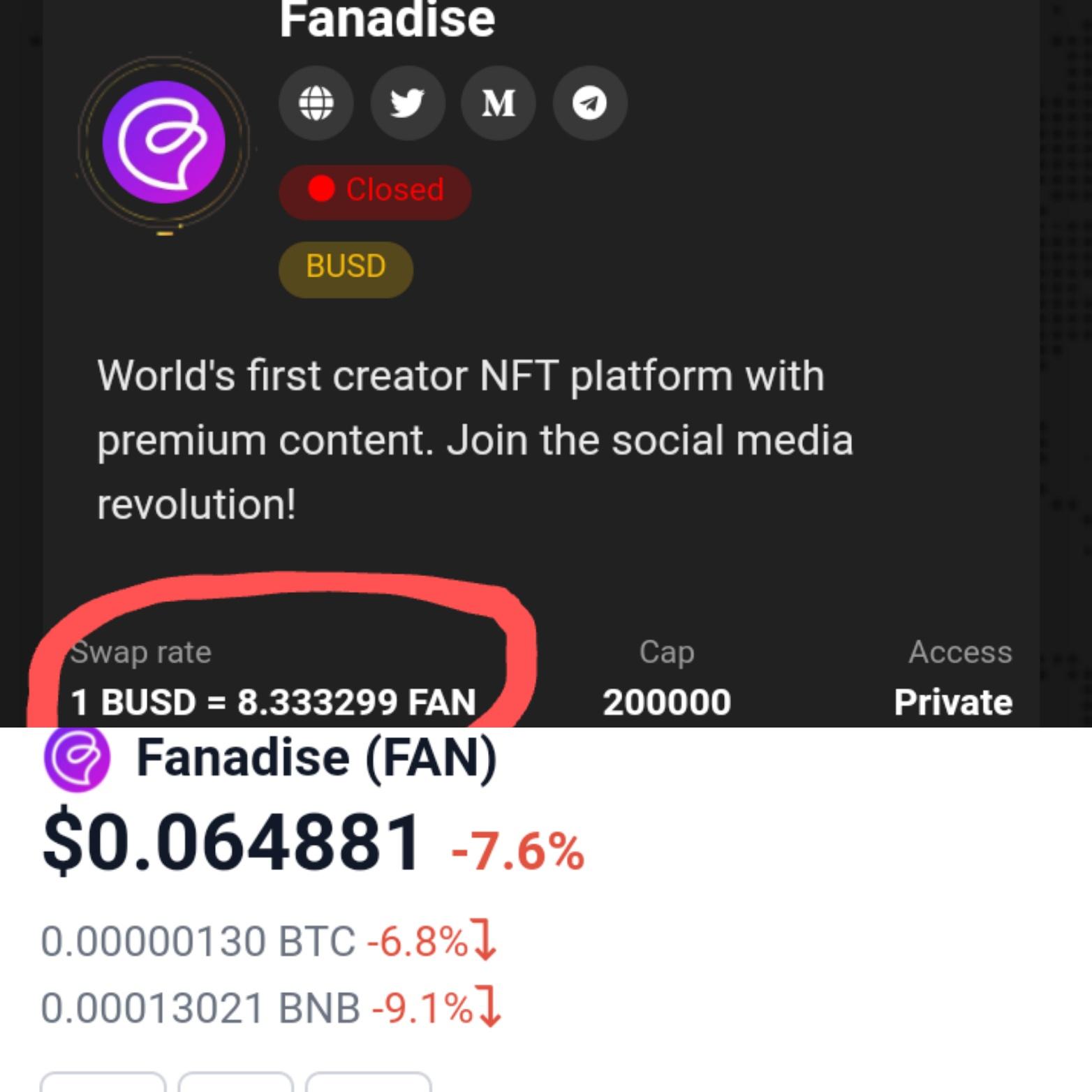
Task: Click the BTC price down arrow icon
Action: click(485, 940)
